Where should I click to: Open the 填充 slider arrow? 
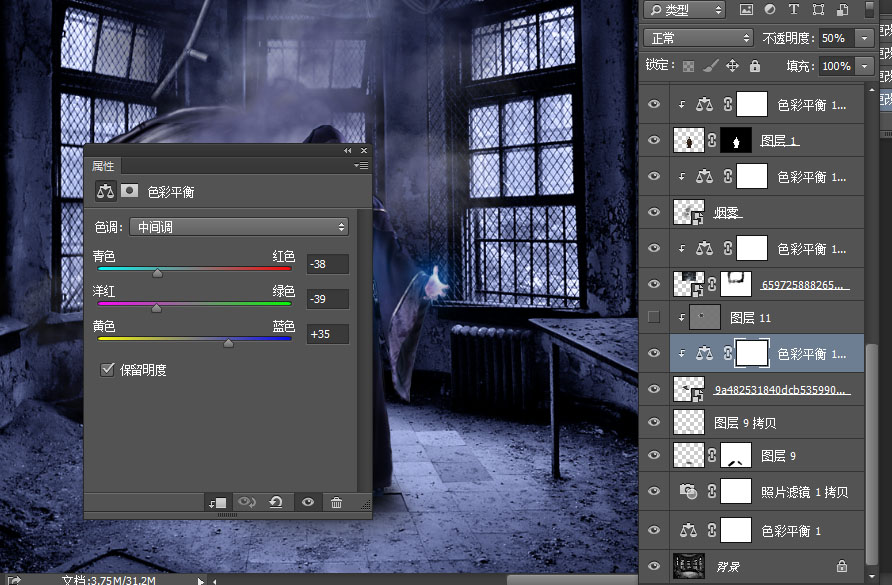(x=865, y=66)
